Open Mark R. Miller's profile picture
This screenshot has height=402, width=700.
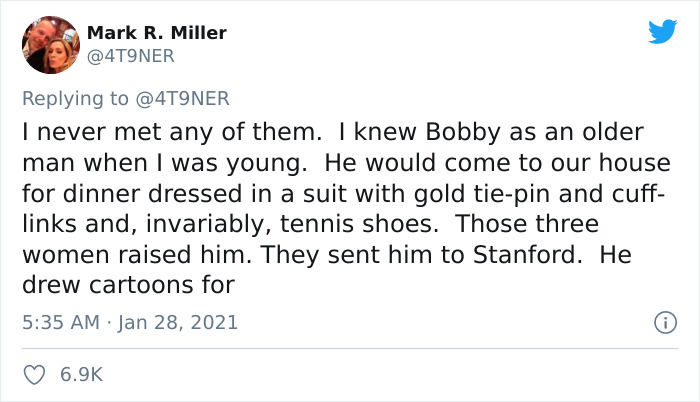tap(49, 45)
